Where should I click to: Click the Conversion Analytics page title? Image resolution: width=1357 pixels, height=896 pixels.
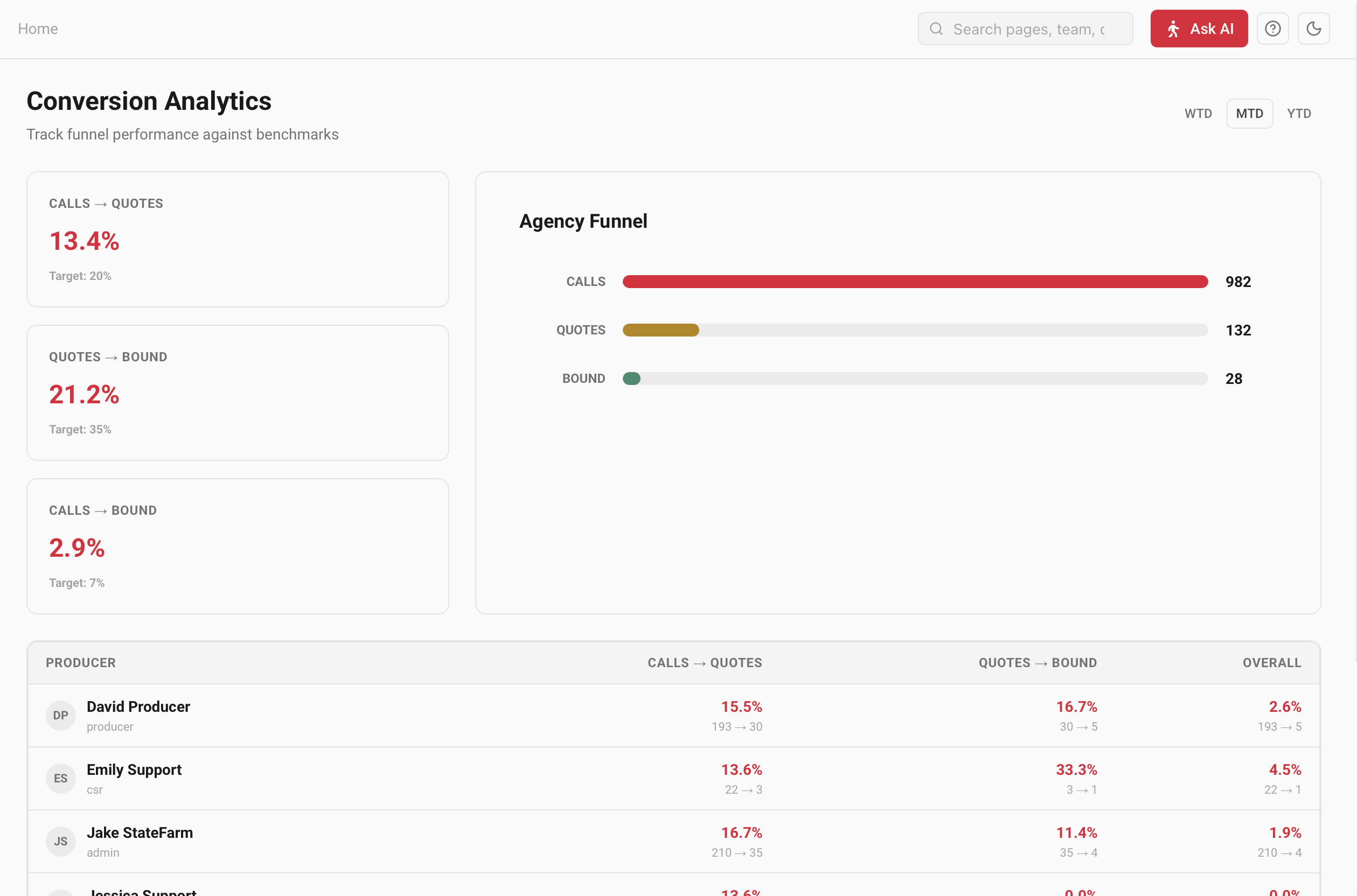coord(149,101)
